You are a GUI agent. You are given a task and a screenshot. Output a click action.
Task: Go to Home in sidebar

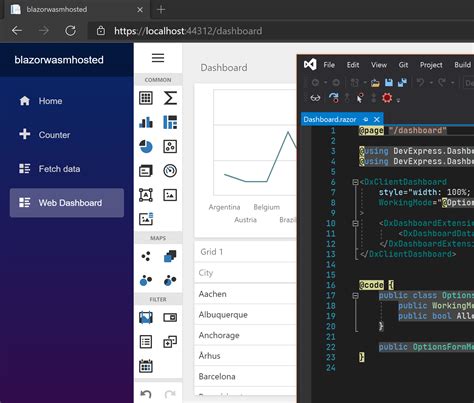(67, 101)
